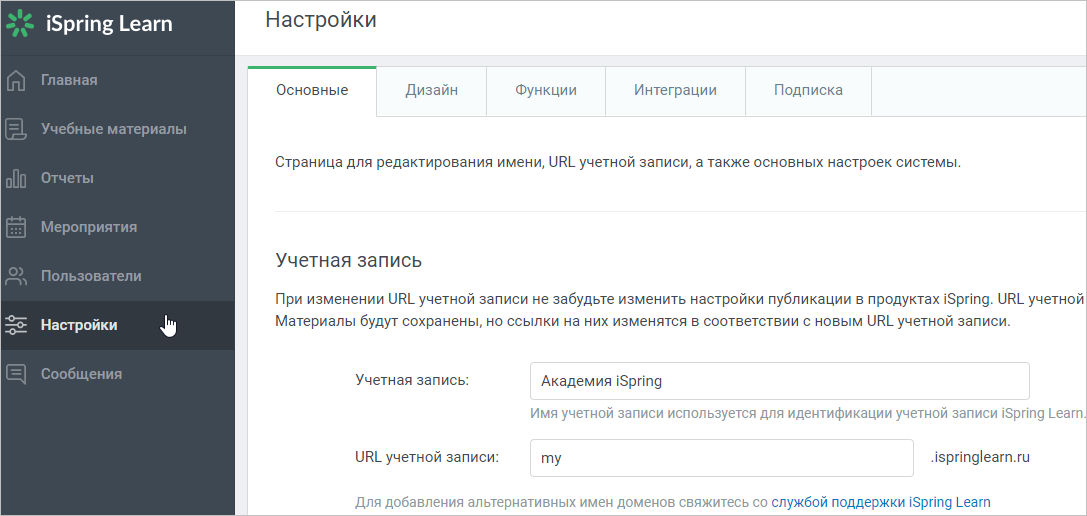The image size is (1087, 516).
Task: Click the URL учетной записи: label
Action: pos(427,458)
